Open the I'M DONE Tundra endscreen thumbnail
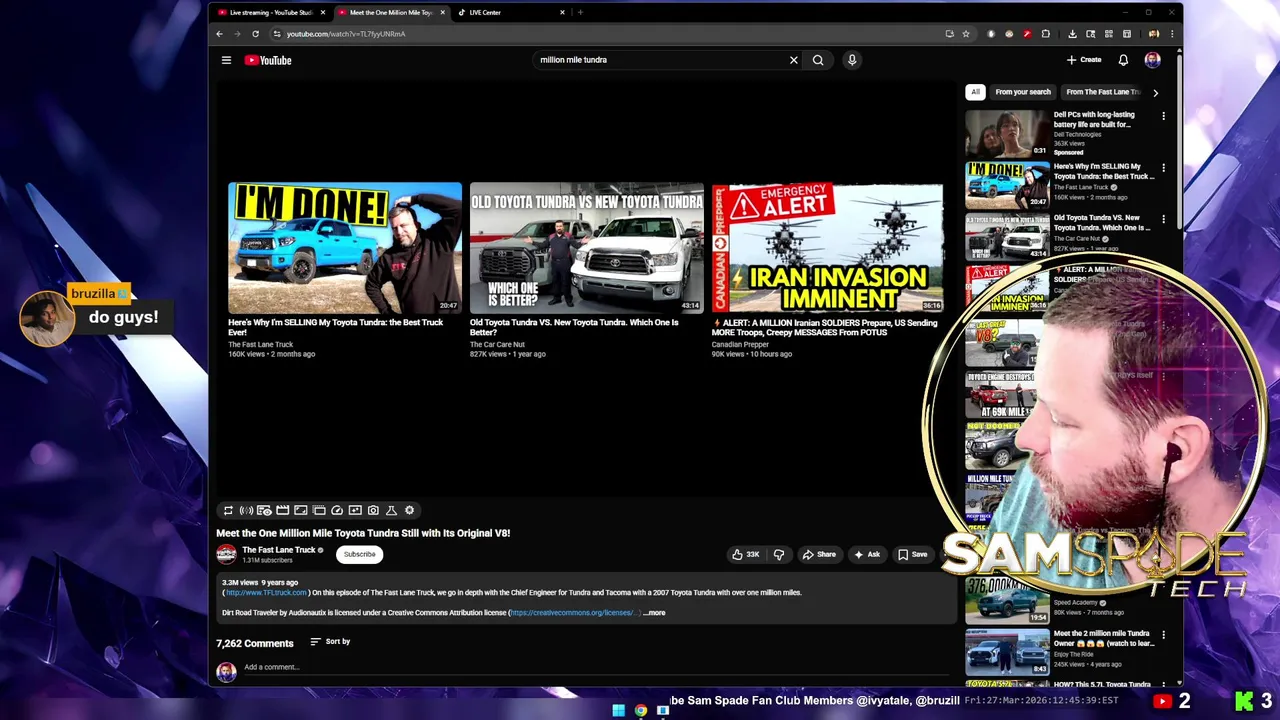 tap(345, 247)
